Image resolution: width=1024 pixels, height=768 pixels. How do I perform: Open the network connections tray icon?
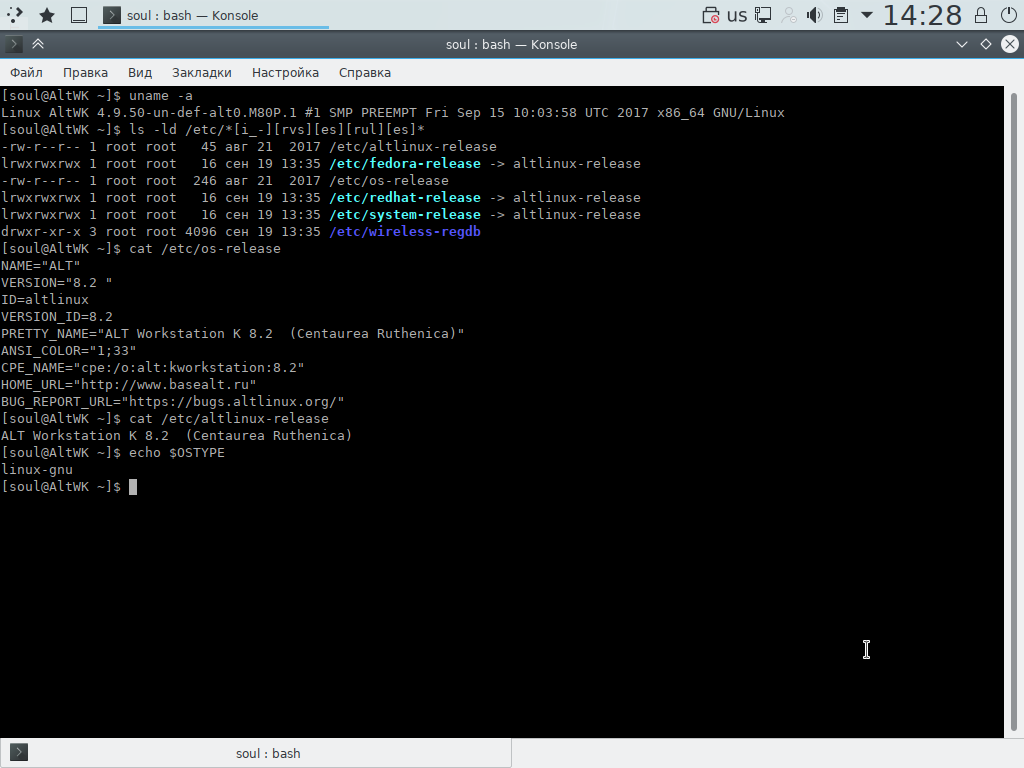[763, 15]
